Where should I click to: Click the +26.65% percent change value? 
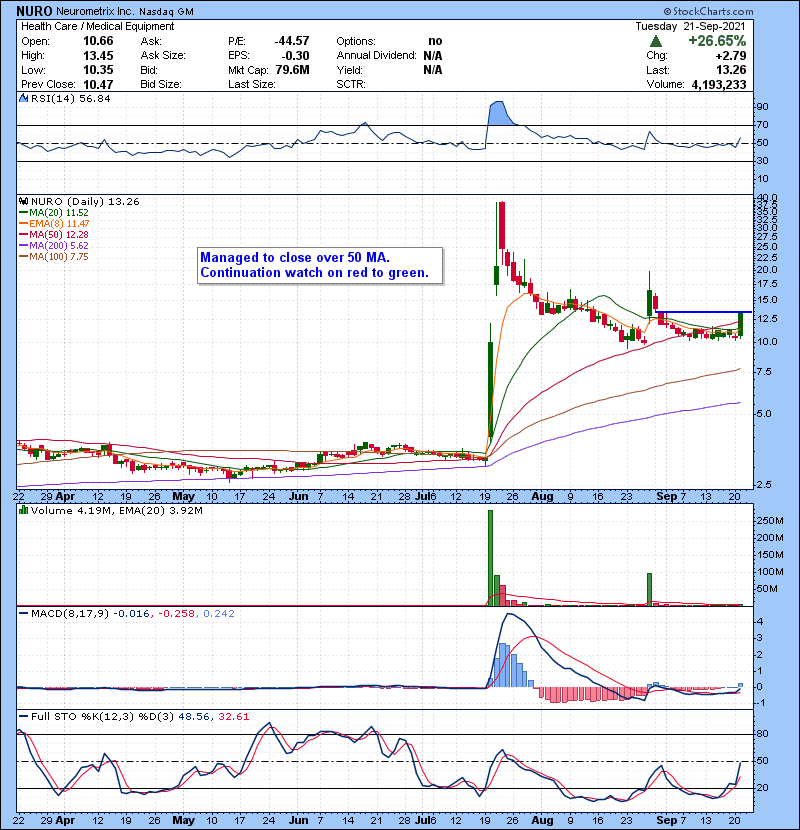(717, 41)
